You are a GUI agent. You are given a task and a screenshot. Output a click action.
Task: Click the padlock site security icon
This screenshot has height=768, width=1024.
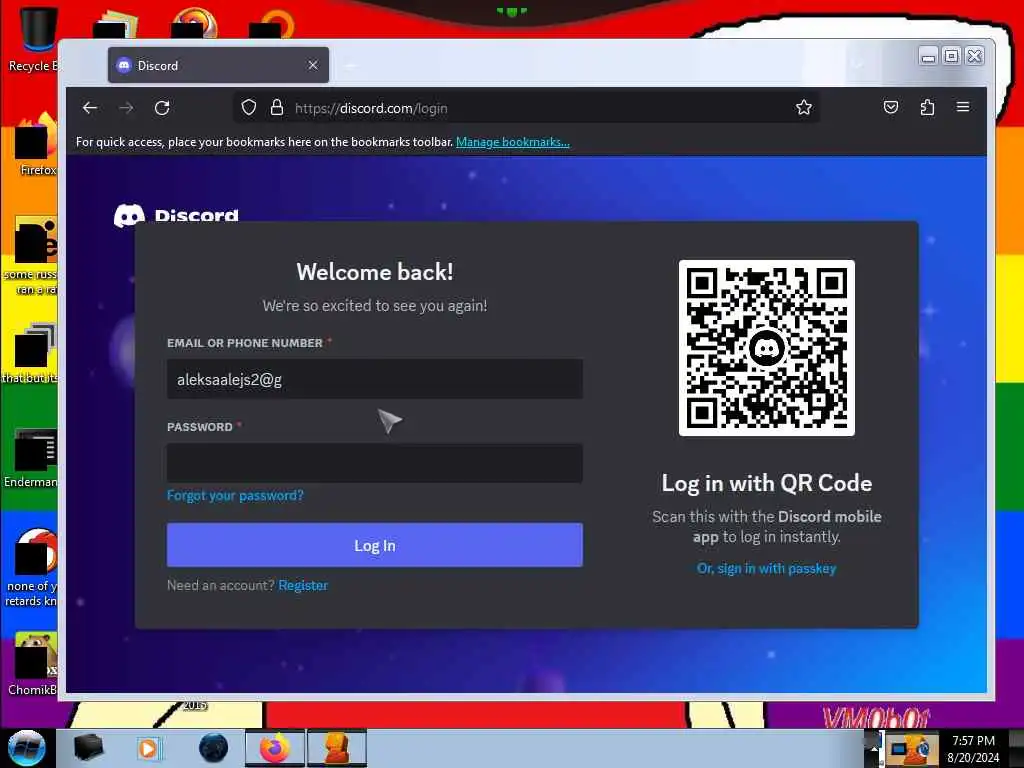point(277,108)
